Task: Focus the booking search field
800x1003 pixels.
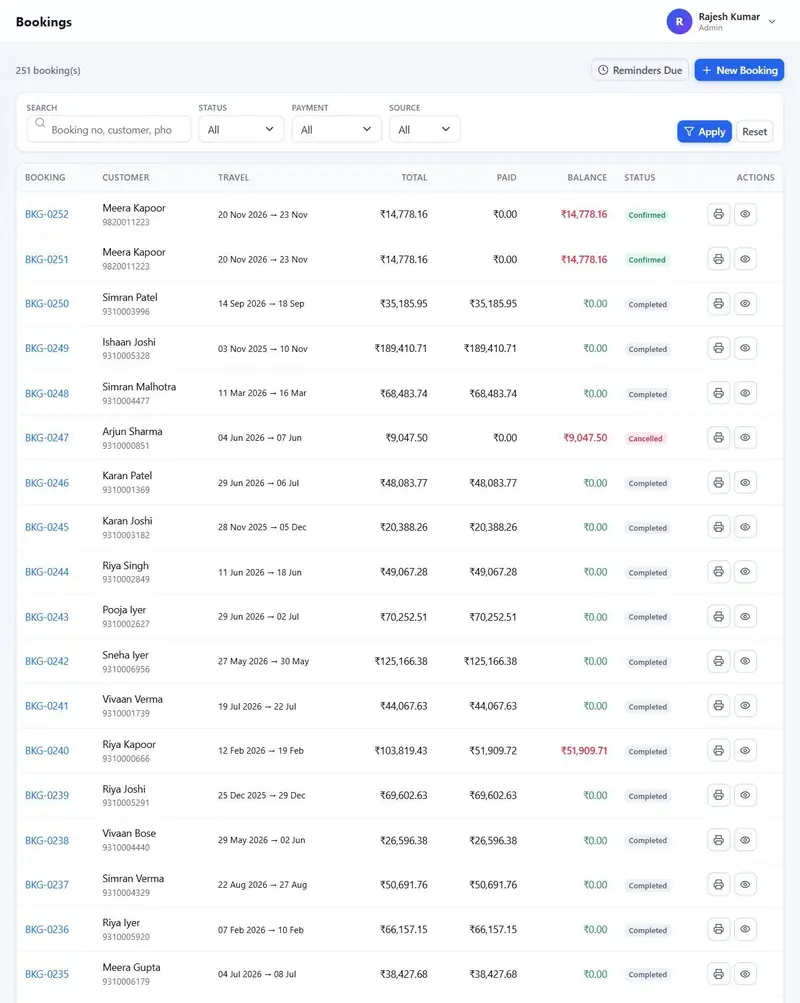Action: 109,129
